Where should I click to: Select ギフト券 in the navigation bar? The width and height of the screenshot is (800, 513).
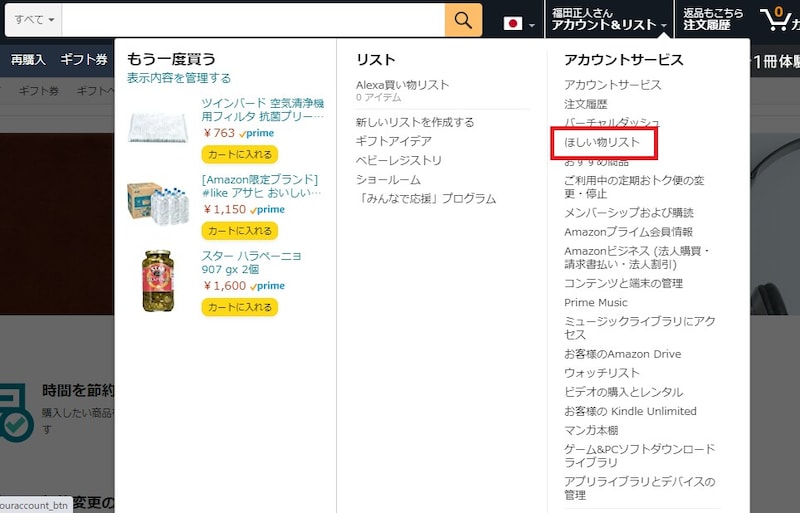(84, 60)
